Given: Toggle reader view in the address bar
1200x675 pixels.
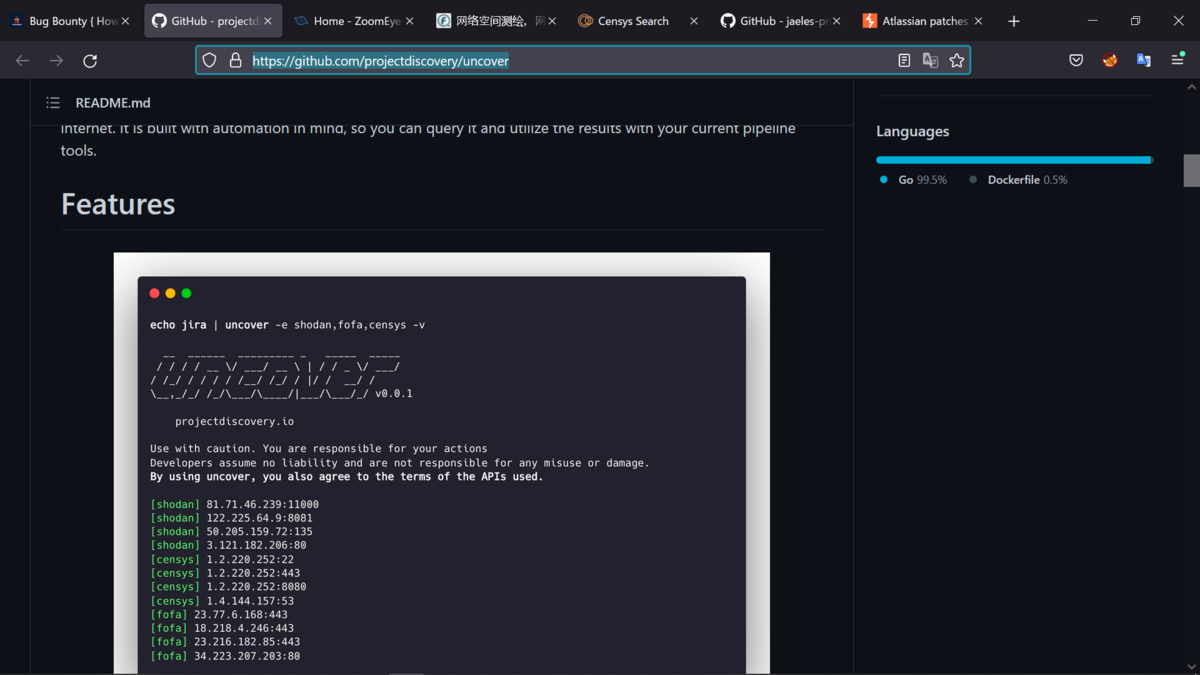Looking at the screenshot, I should [x=904, y=61].
